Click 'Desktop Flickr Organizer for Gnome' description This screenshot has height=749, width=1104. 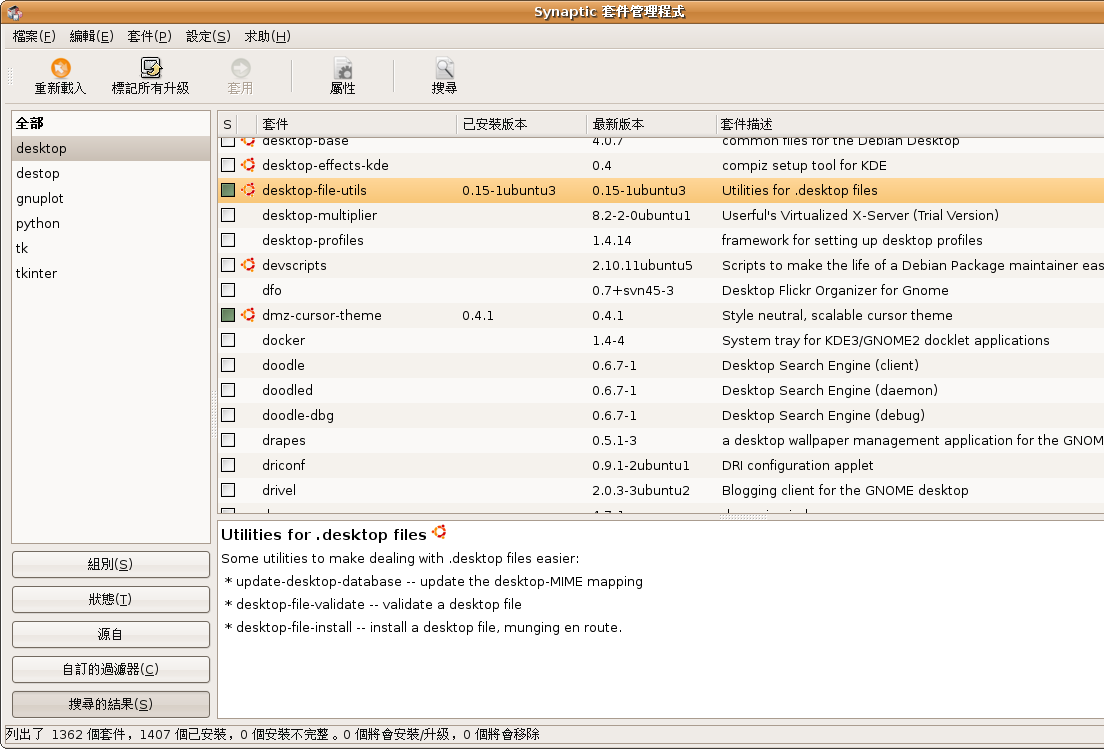[x=835, y=290]
